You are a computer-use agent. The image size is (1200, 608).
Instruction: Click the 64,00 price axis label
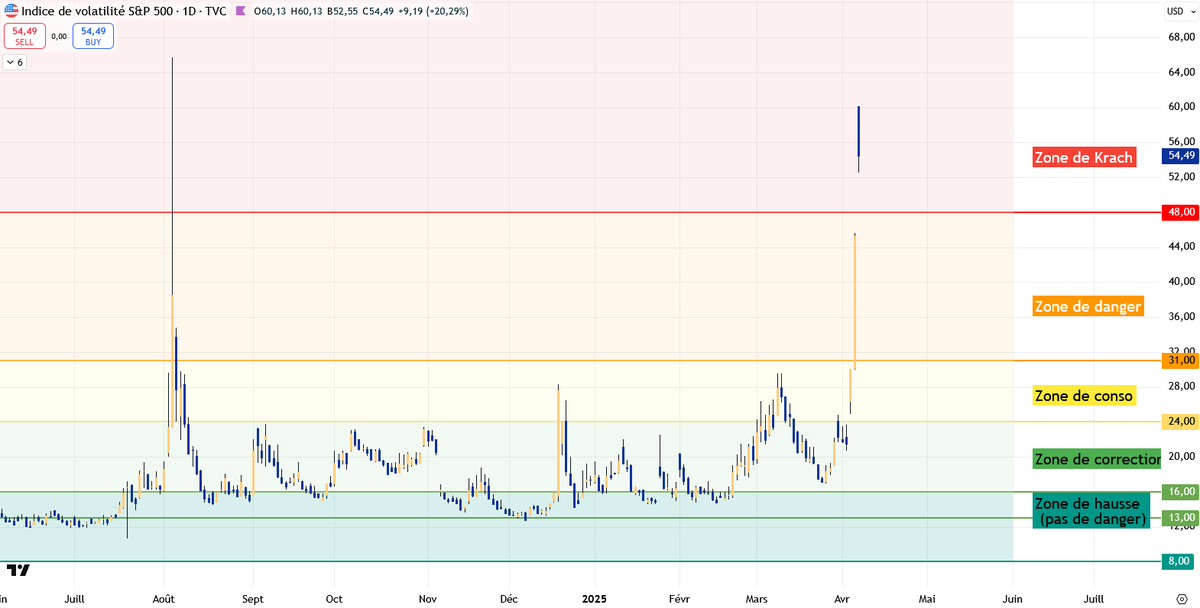[x=1181, y=72]
